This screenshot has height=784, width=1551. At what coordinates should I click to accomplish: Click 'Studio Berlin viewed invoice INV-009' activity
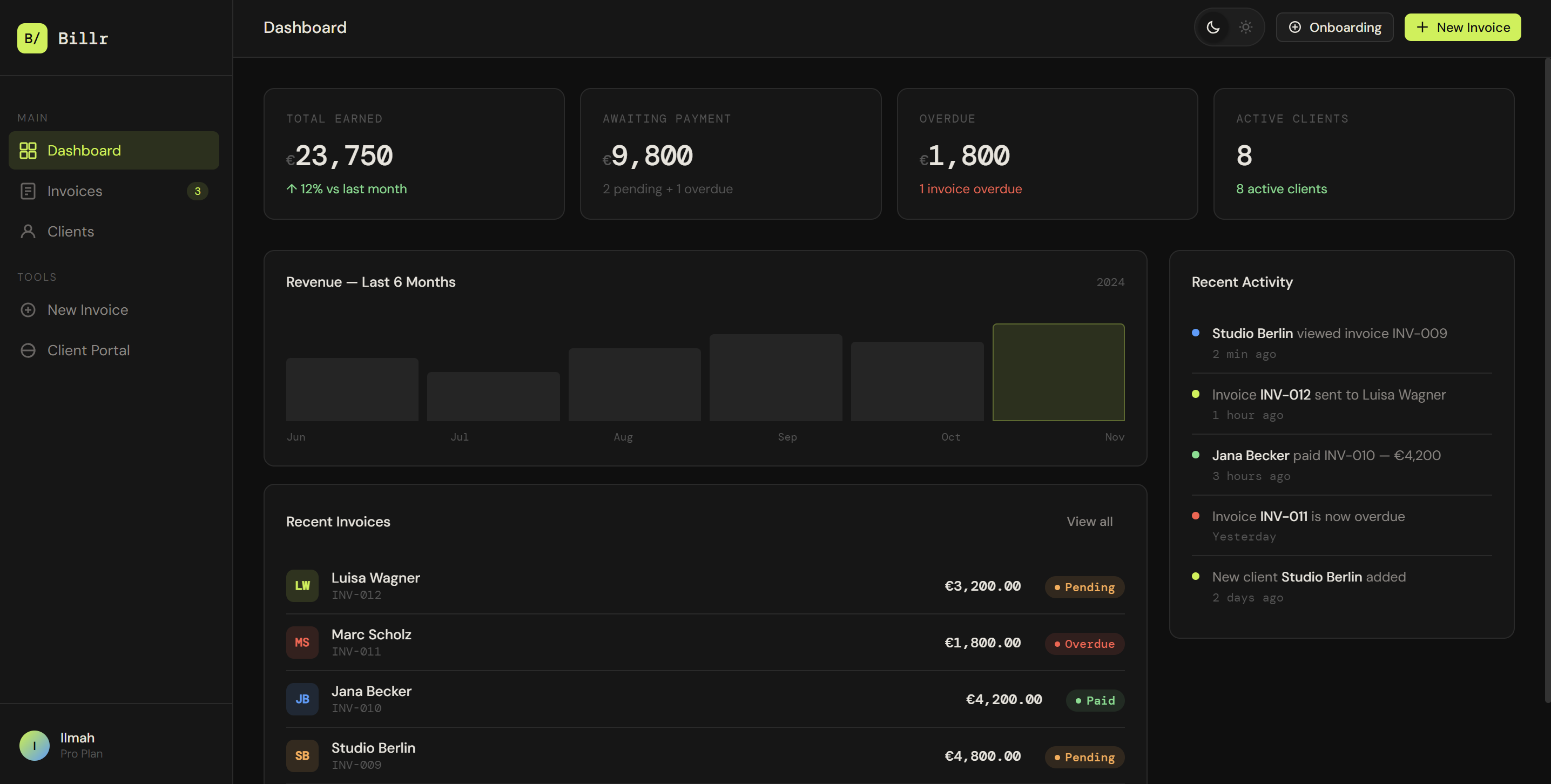tap(1341, 343)
